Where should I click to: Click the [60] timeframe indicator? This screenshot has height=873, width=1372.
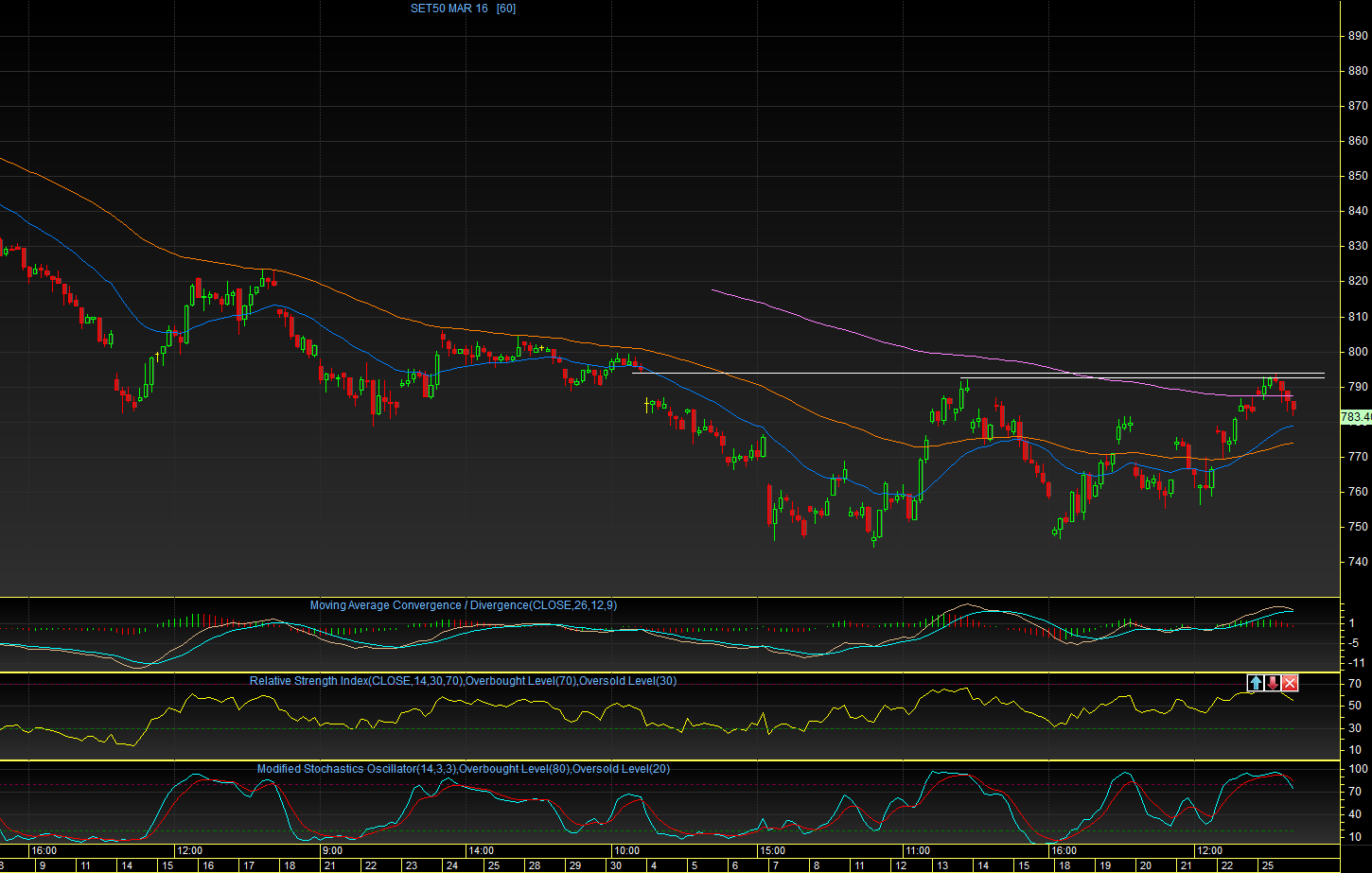click(506, 9)
